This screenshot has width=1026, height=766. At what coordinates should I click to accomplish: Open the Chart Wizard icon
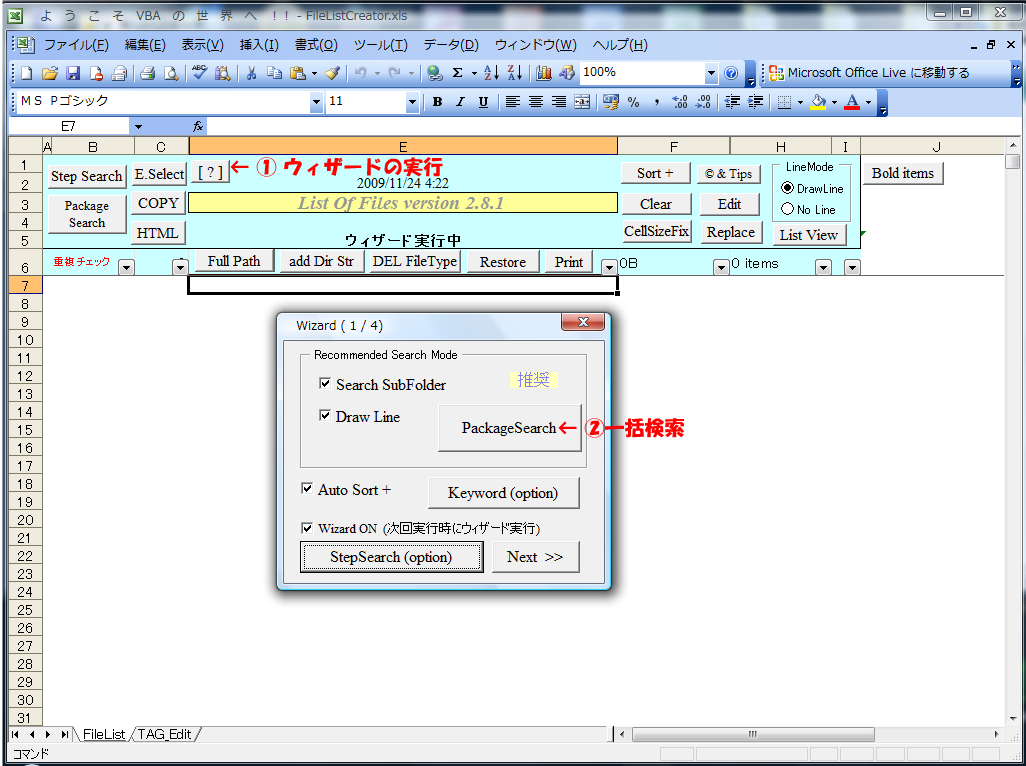click(x=543, y=74)
